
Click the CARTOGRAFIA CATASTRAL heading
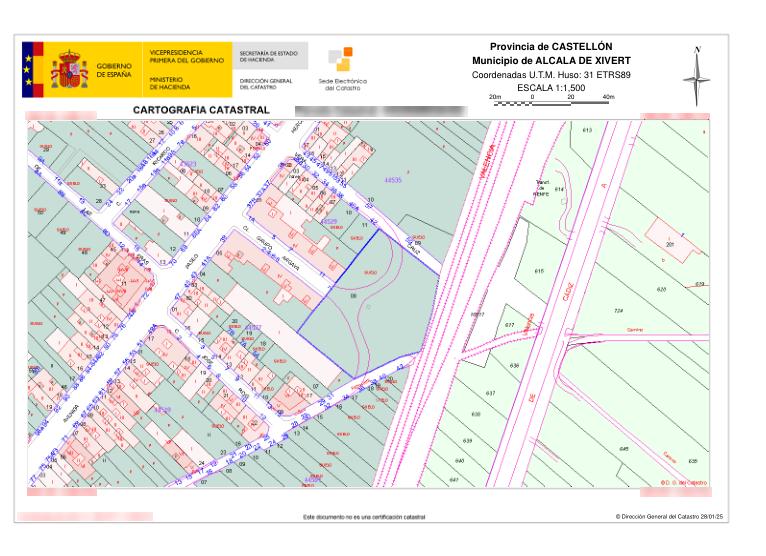click(201, 110)
